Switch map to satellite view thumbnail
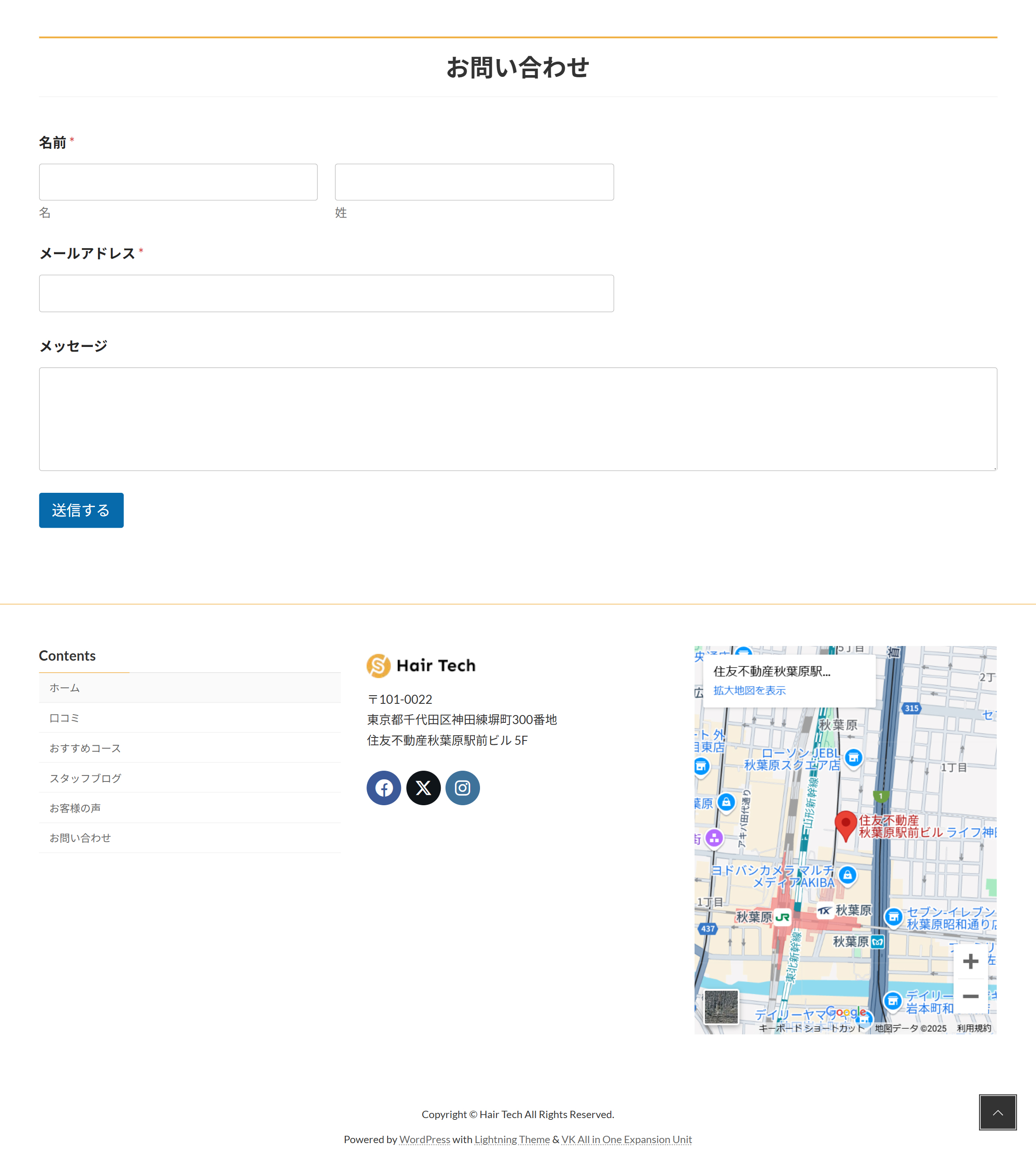Image resolution: width=1036 pixels, height=1169 pixels. (721, 1007)
